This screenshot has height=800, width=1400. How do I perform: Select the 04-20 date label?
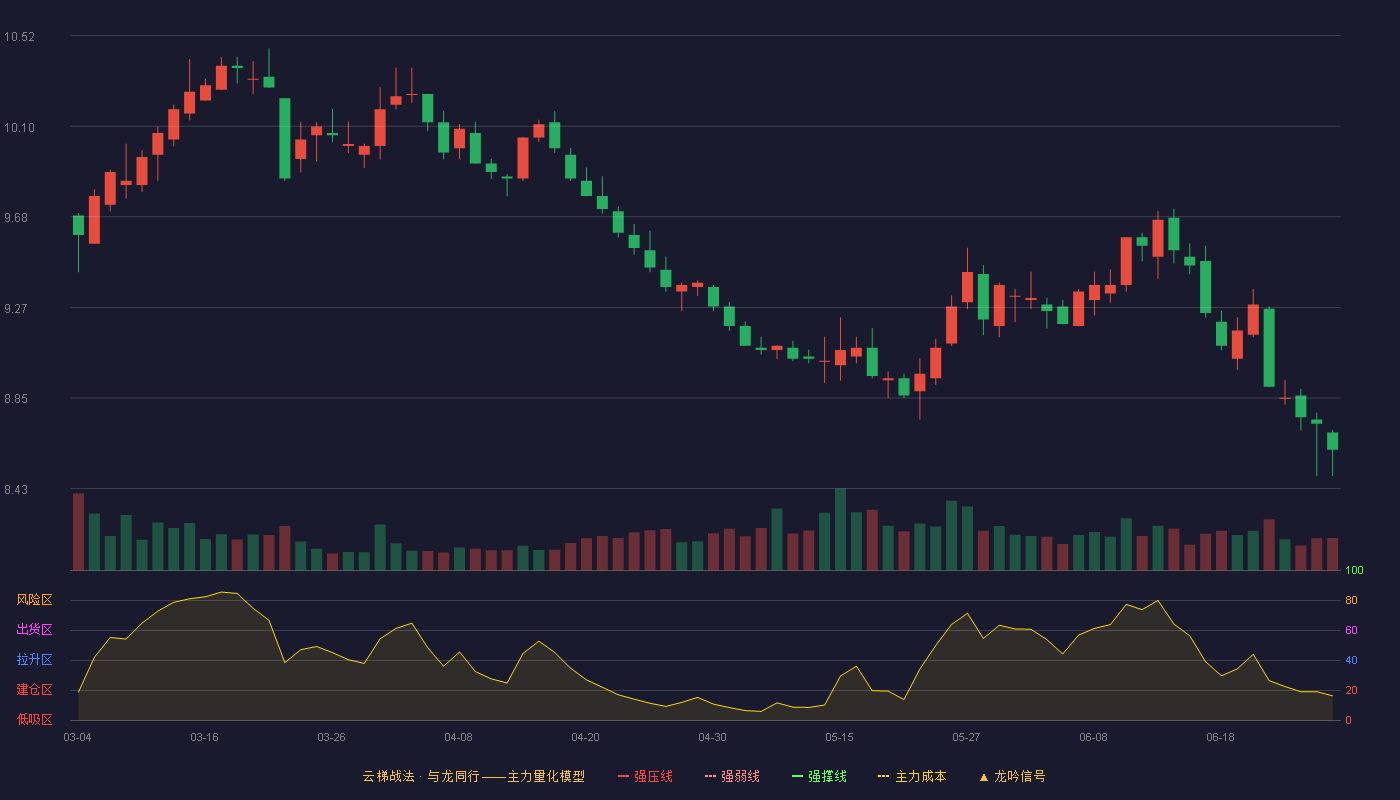(x=585, y=737)
